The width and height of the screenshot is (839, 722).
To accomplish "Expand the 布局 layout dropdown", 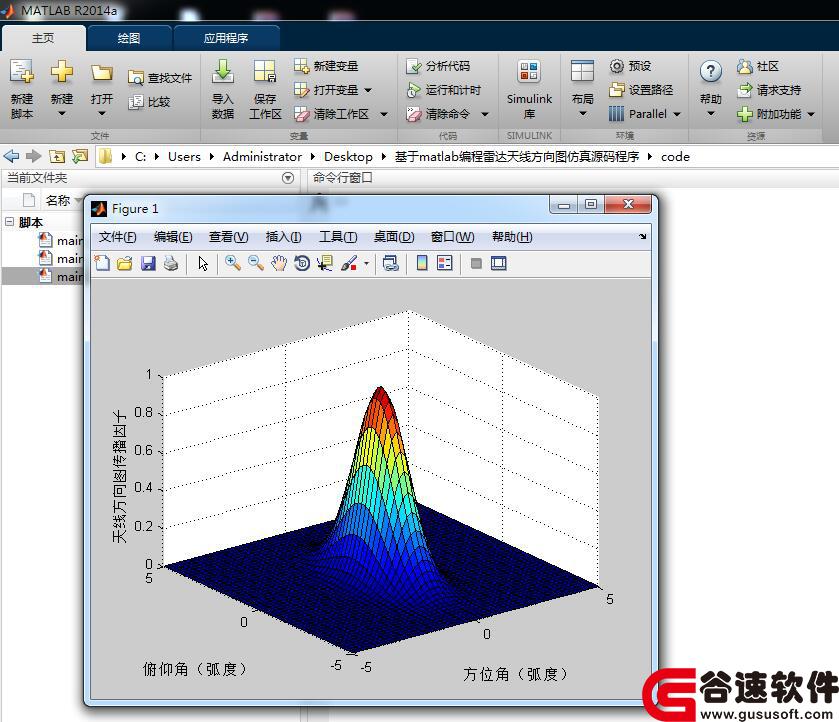I will click(583, 113).
